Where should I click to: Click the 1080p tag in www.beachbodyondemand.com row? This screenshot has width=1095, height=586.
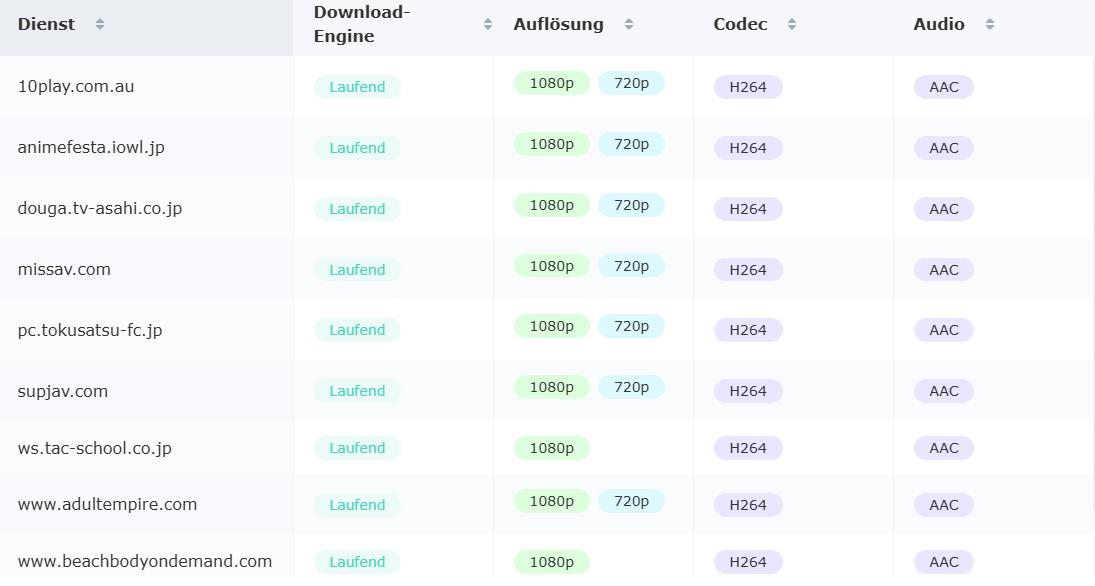point(552,562)
